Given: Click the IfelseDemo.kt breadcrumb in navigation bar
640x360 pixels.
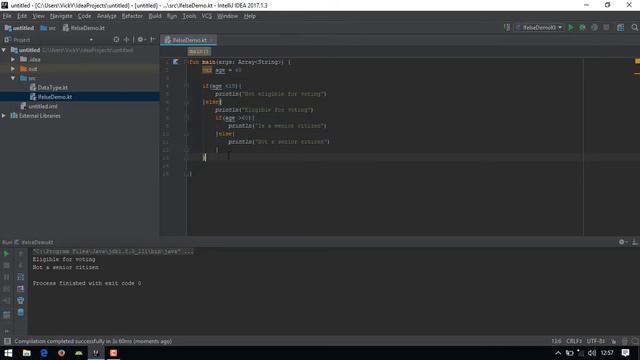Looking at the screenshot, I should tap(84, 28).
